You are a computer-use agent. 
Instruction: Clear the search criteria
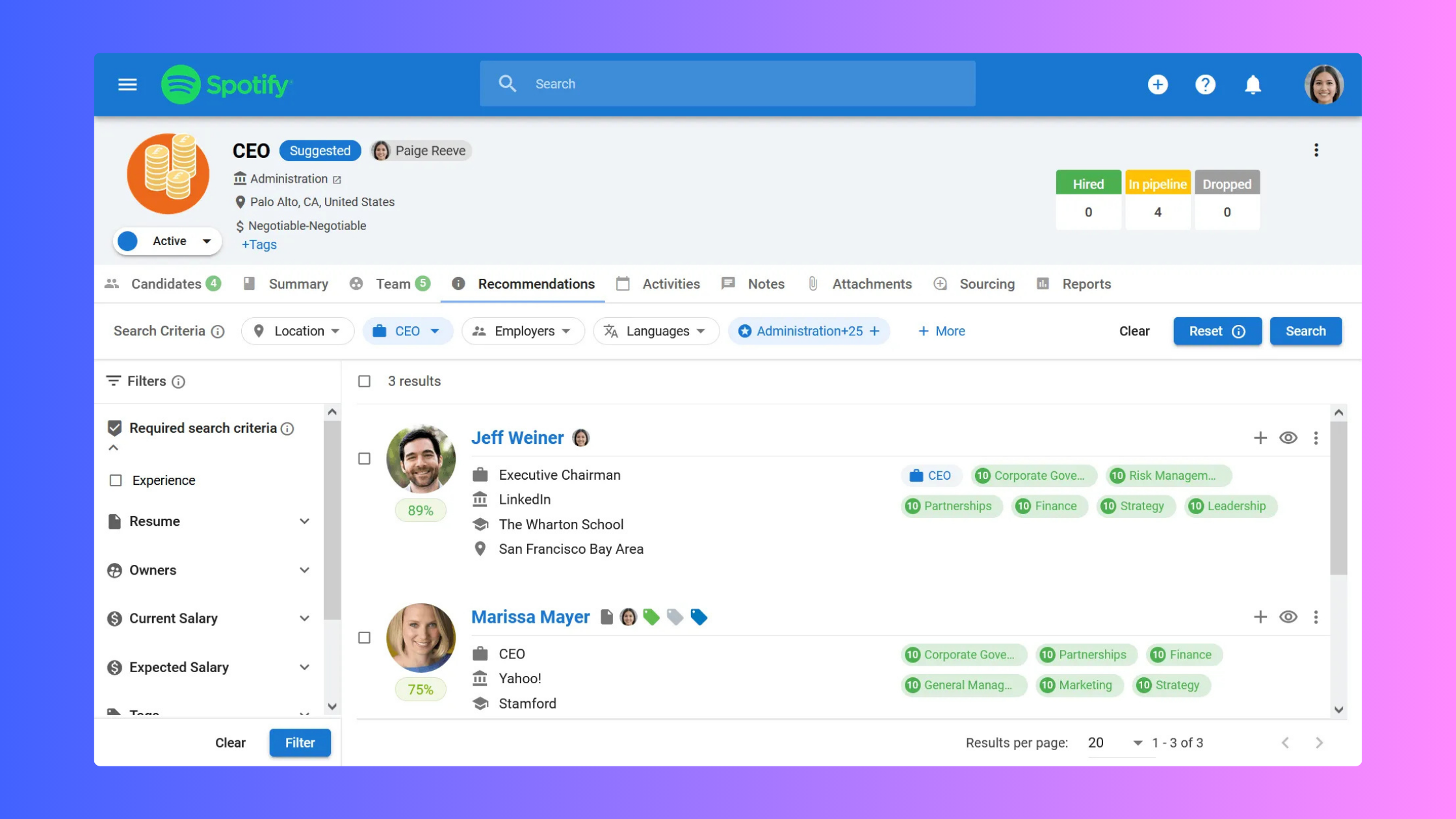point(1134,331)
